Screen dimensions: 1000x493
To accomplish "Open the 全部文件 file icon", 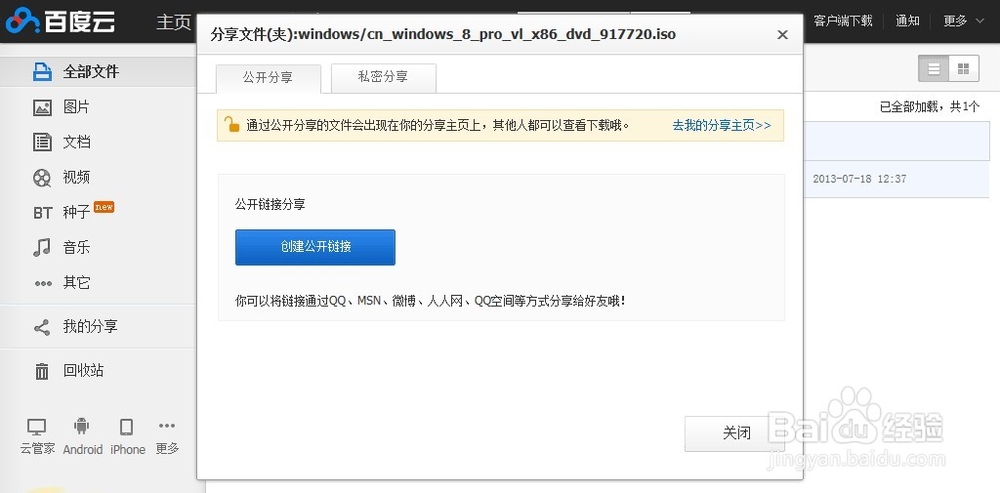I will (42, 71).
